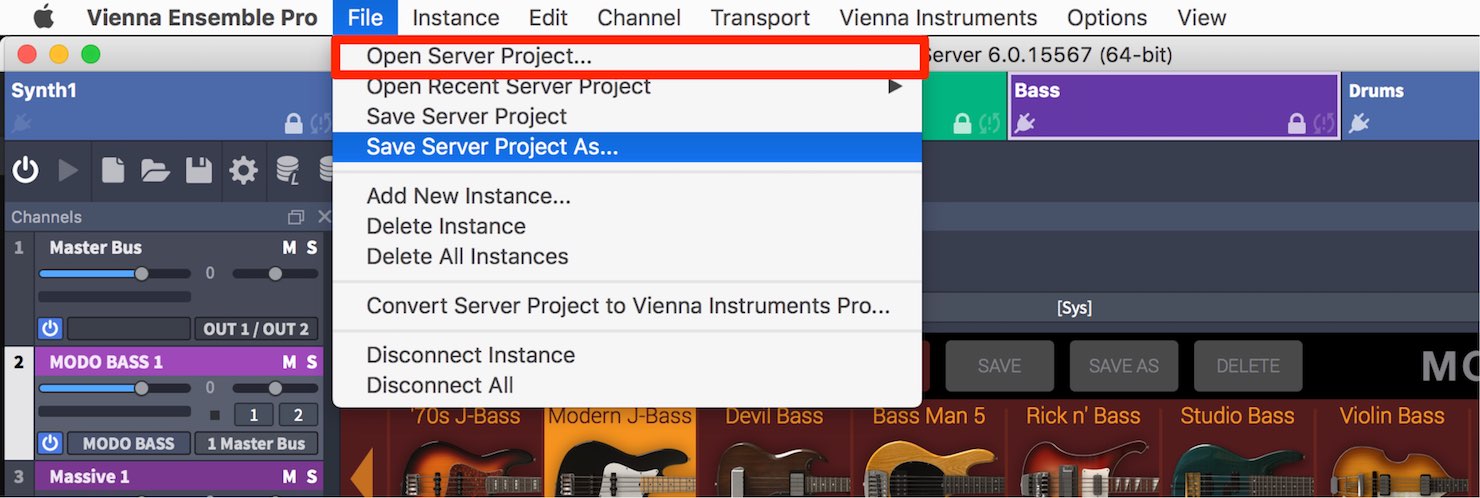
Task: Mute the Master Bus channel
Action: [x=289, y=248]
